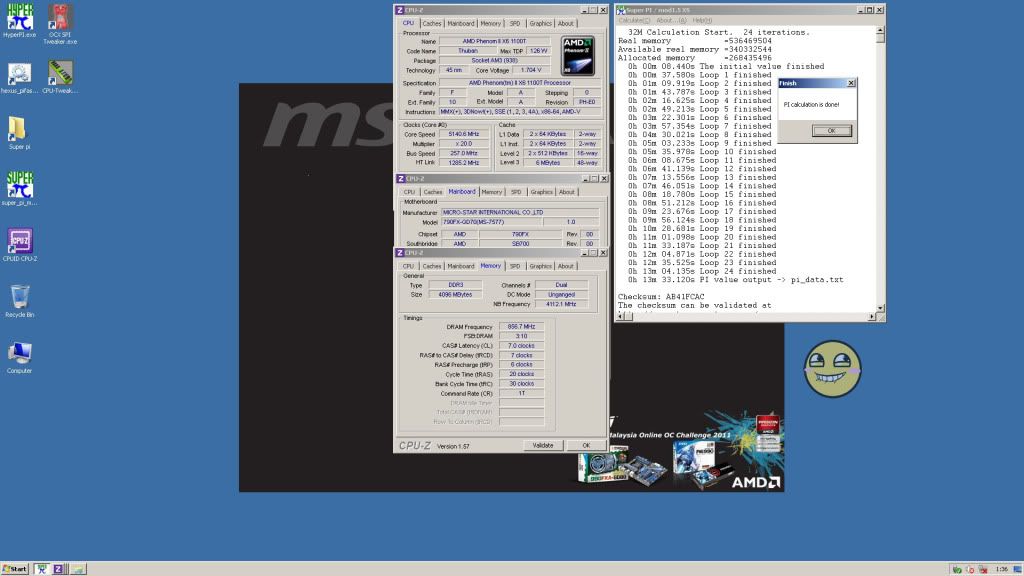Image resolution: width=1024 pixels, height=576 pixels.
Task: Launch OCX SPI Tweaker.exe shortcut
Action: coord(61,18)
